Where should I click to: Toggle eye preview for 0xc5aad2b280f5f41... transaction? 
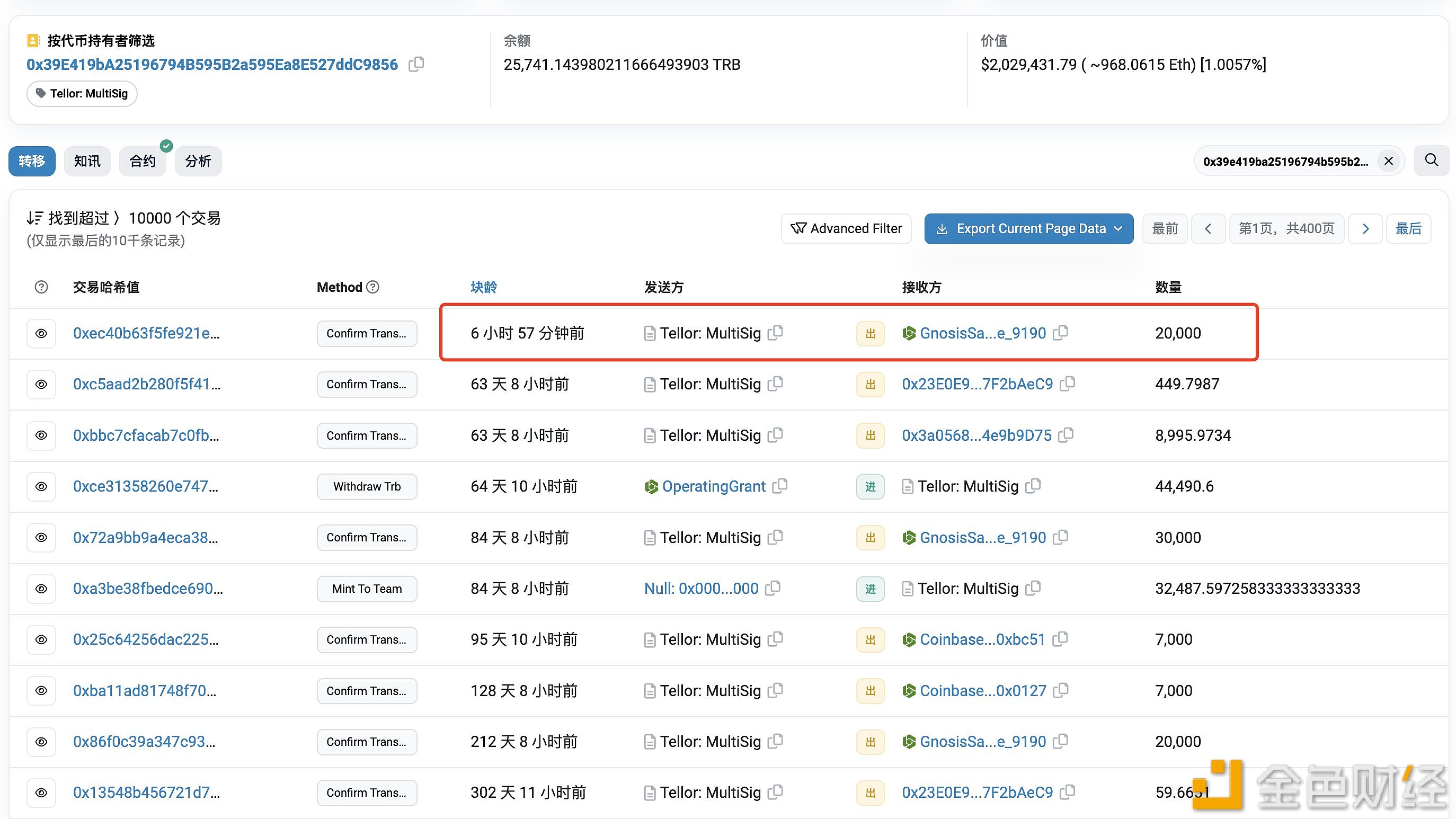(x=41, y=385)
